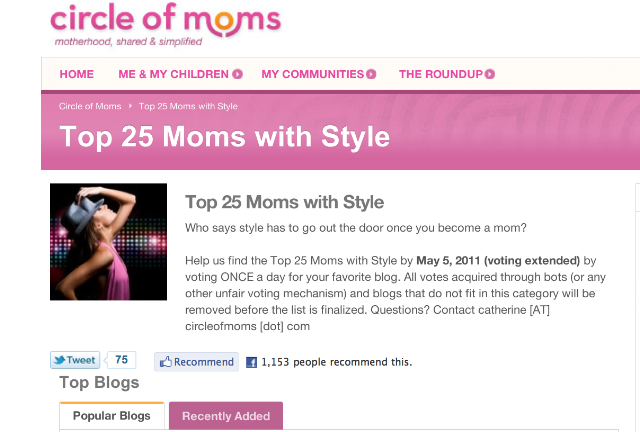Screen dimensions: 640x432
Task: Follow the Circle of Moms breadcrumb link
Action: [x=90, y=105]
